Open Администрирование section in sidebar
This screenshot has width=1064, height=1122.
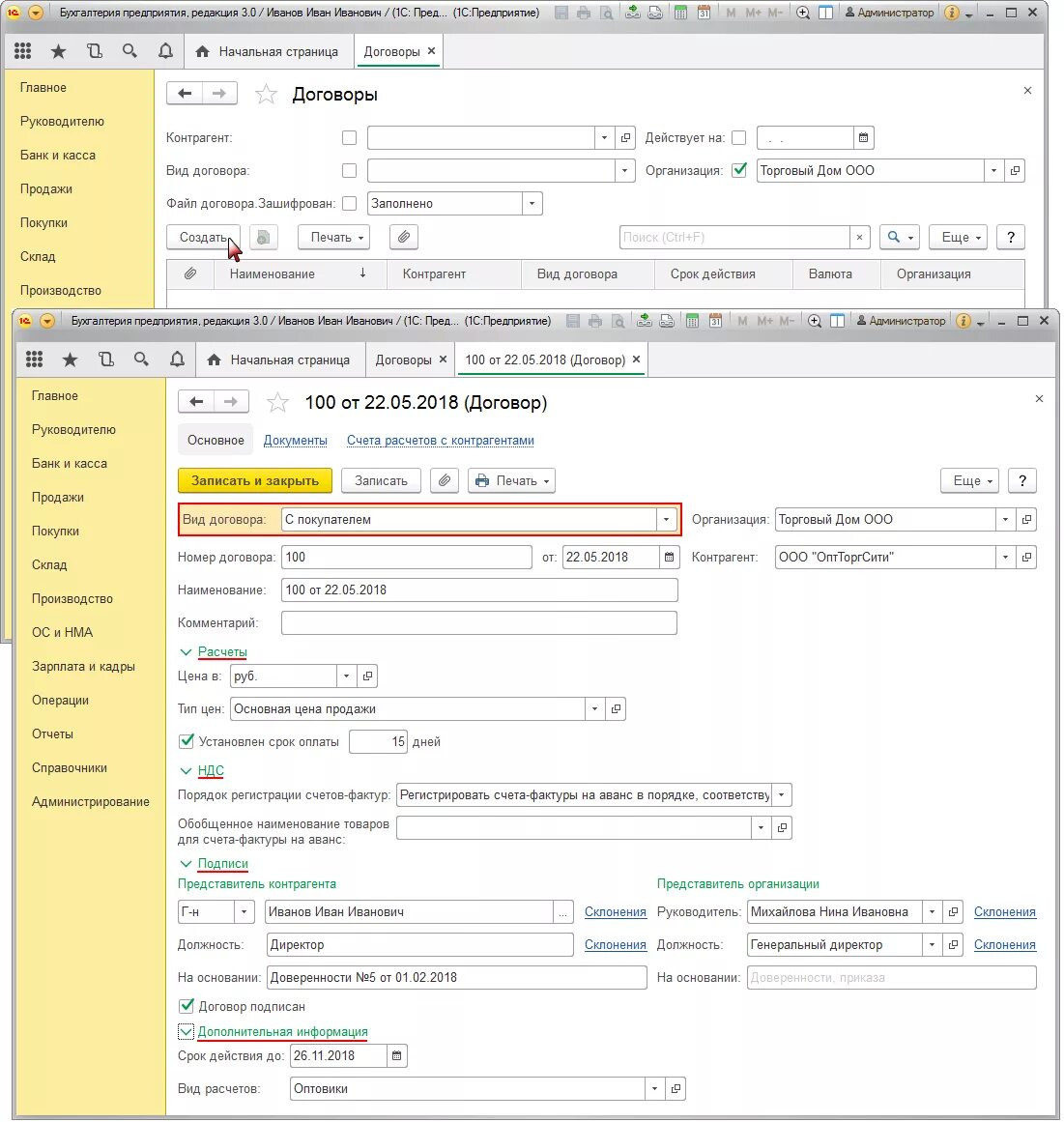[x=90, y=801]
